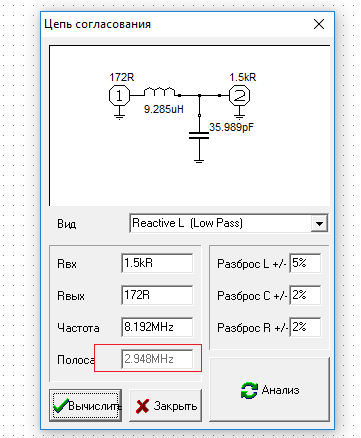The image size is (361, 438).
Task: Click the green refresh arrows on Анализ
Action: [249, 390]
